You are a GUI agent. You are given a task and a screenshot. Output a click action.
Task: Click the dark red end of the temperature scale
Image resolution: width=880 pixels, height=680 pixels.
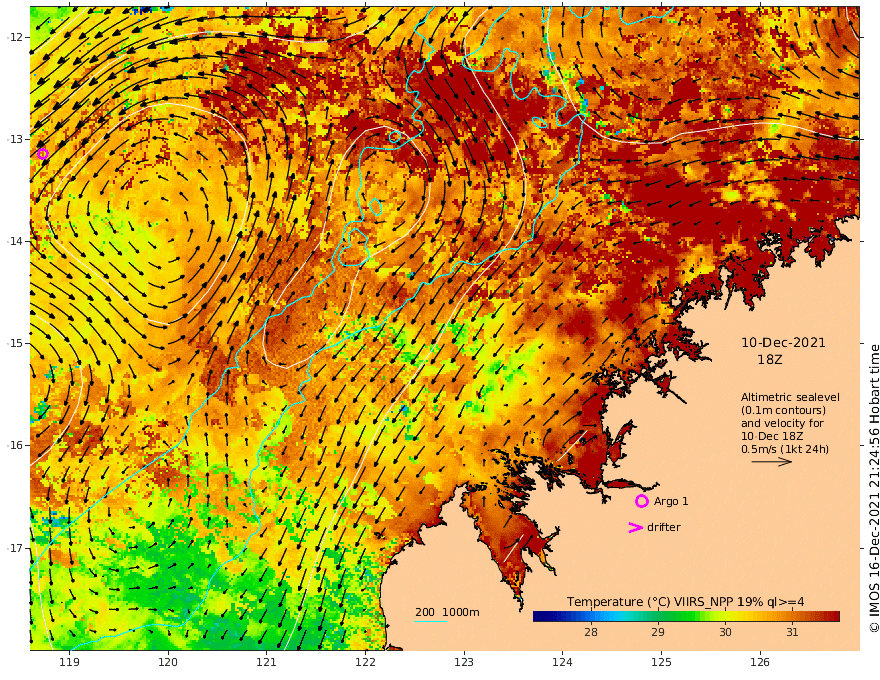click(x=835, y=616)
